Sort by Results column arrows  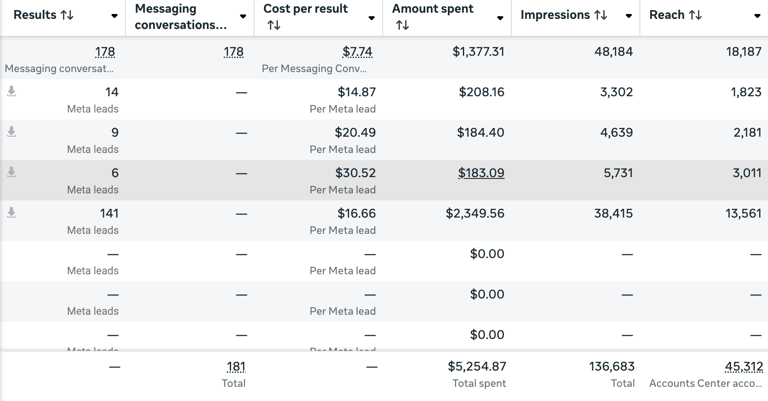[x=67, y=15]
